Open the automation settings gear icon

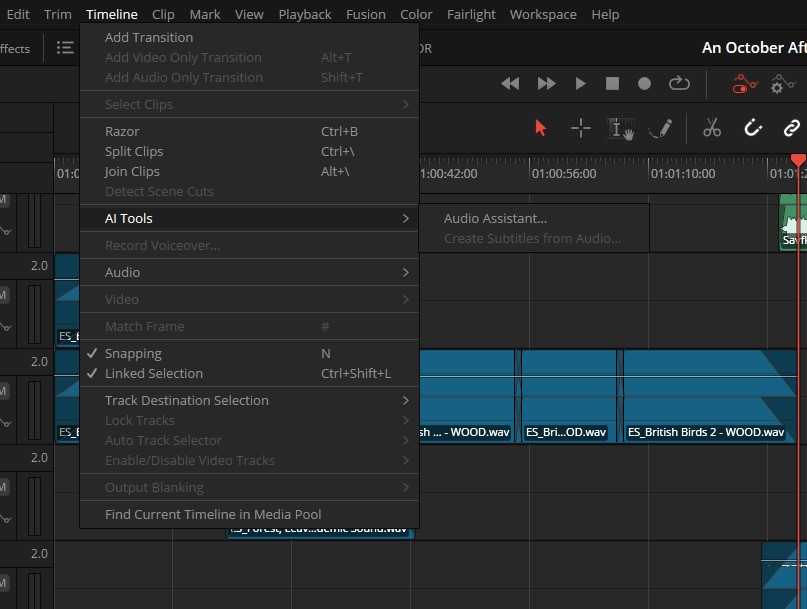(x=783, y=83)
